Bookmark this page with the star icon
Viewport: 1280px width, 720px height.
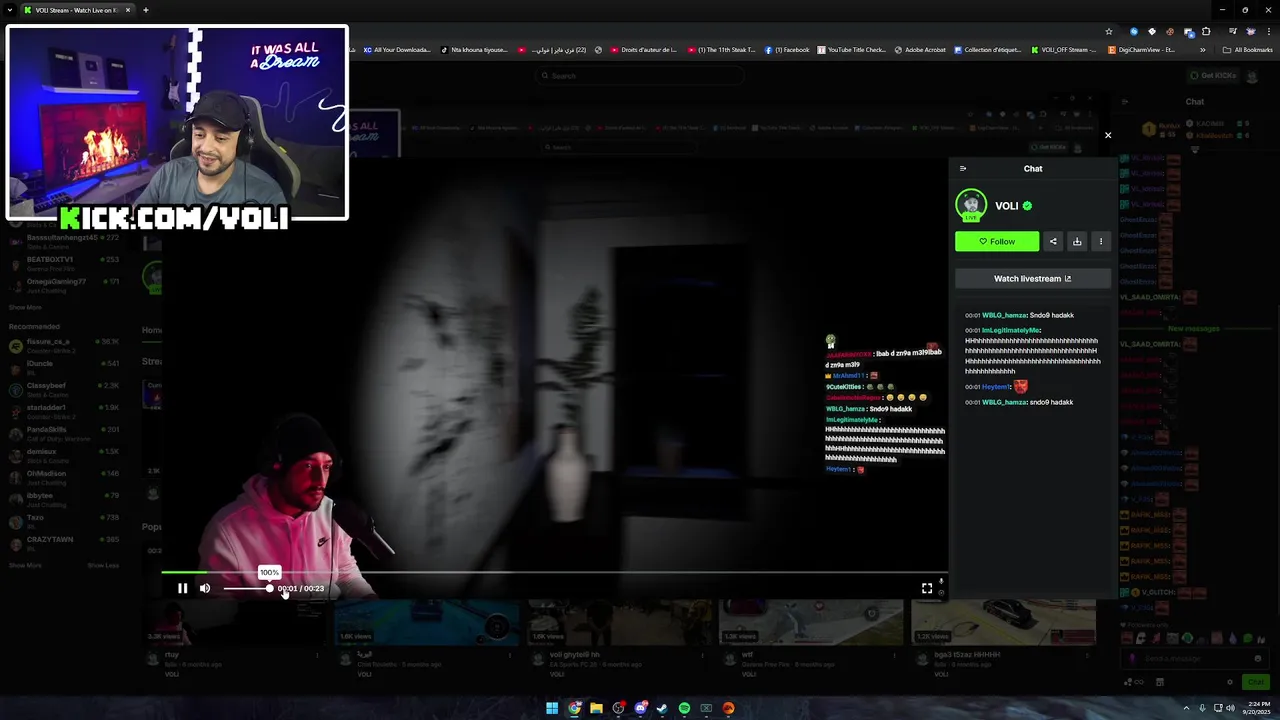[1111, 31]
